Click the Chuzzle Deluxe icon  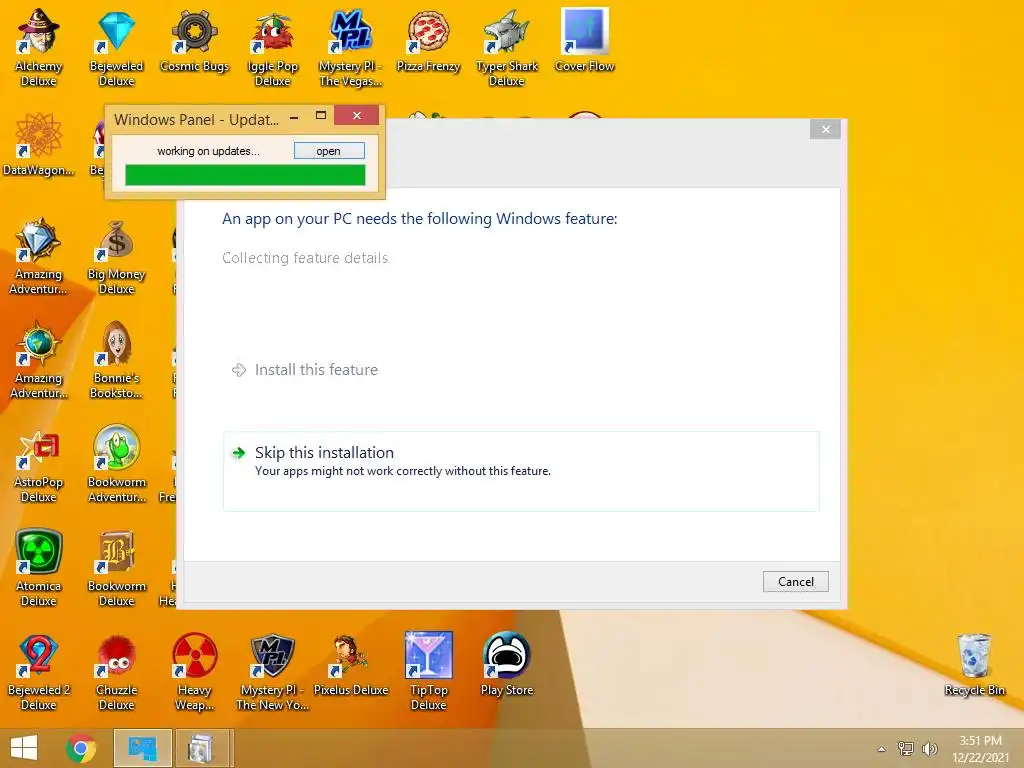click(x=116, y=671)
